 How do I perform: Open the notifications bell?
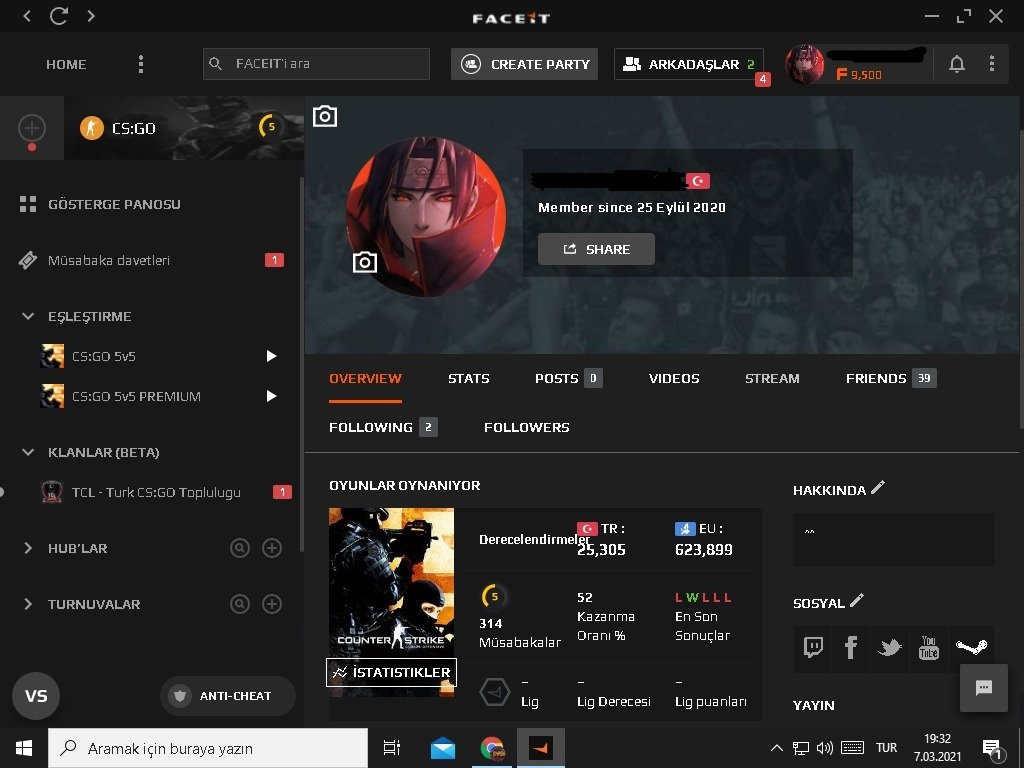(x=957, y=64)
